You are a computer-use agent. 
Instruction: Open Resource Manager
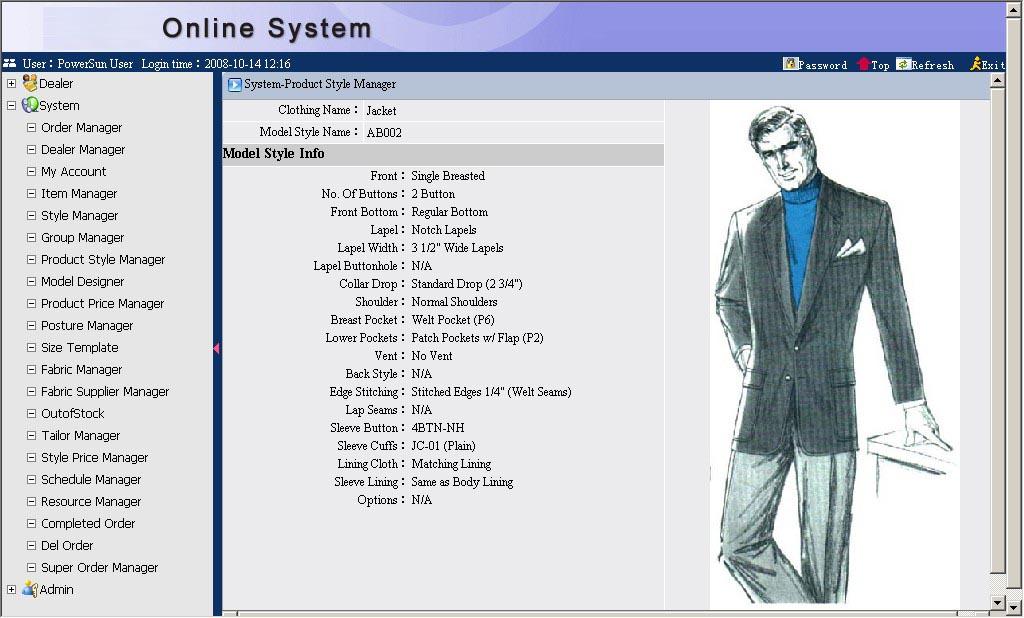(91, 502)
